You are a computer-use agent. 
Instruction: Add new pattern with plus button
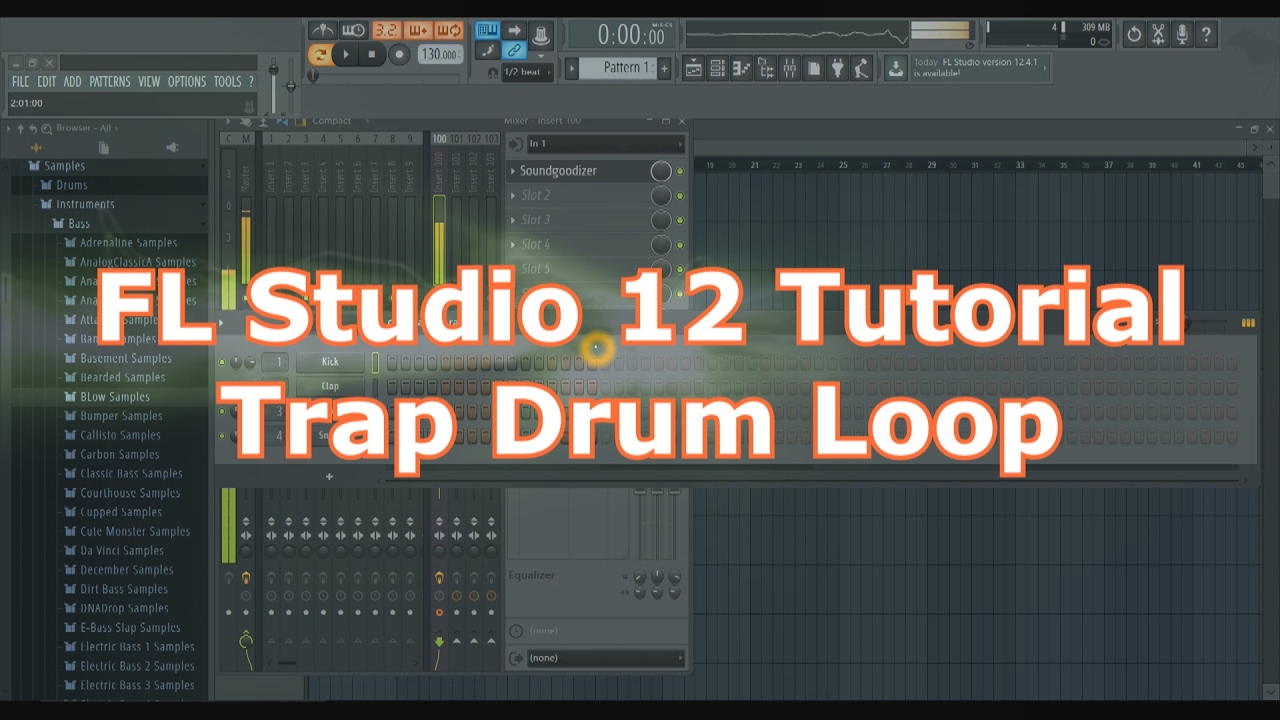pos(663,68)
